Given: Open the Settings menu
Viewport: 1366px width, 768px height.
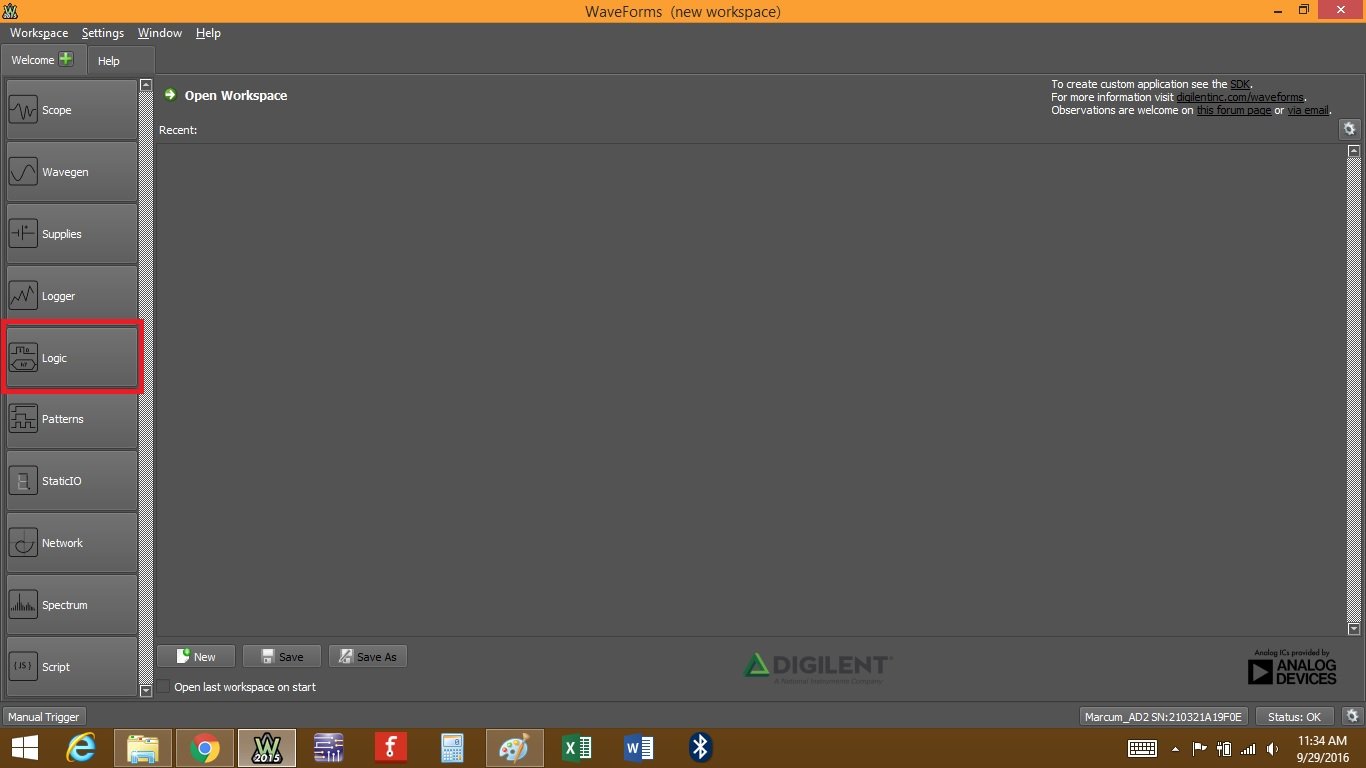Looking at the screenshot, I should [103, 33].
